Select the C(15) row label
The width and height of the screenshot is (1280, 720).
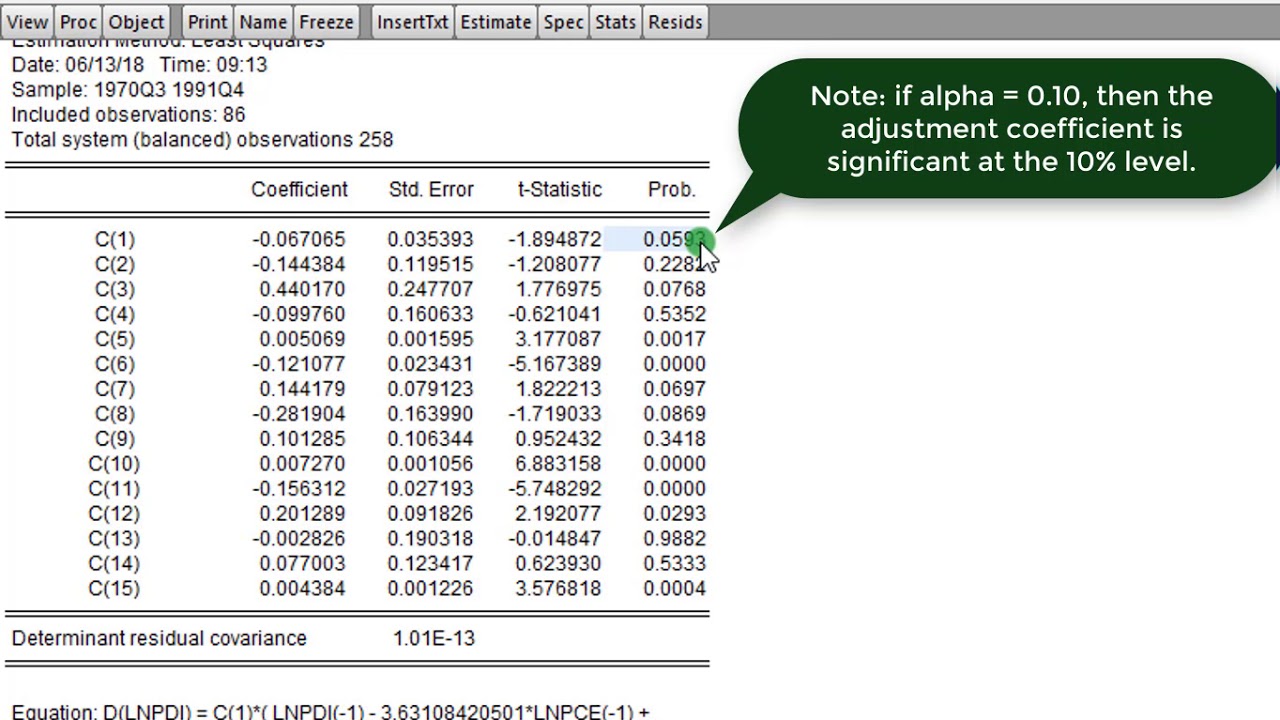click(114, 590)
